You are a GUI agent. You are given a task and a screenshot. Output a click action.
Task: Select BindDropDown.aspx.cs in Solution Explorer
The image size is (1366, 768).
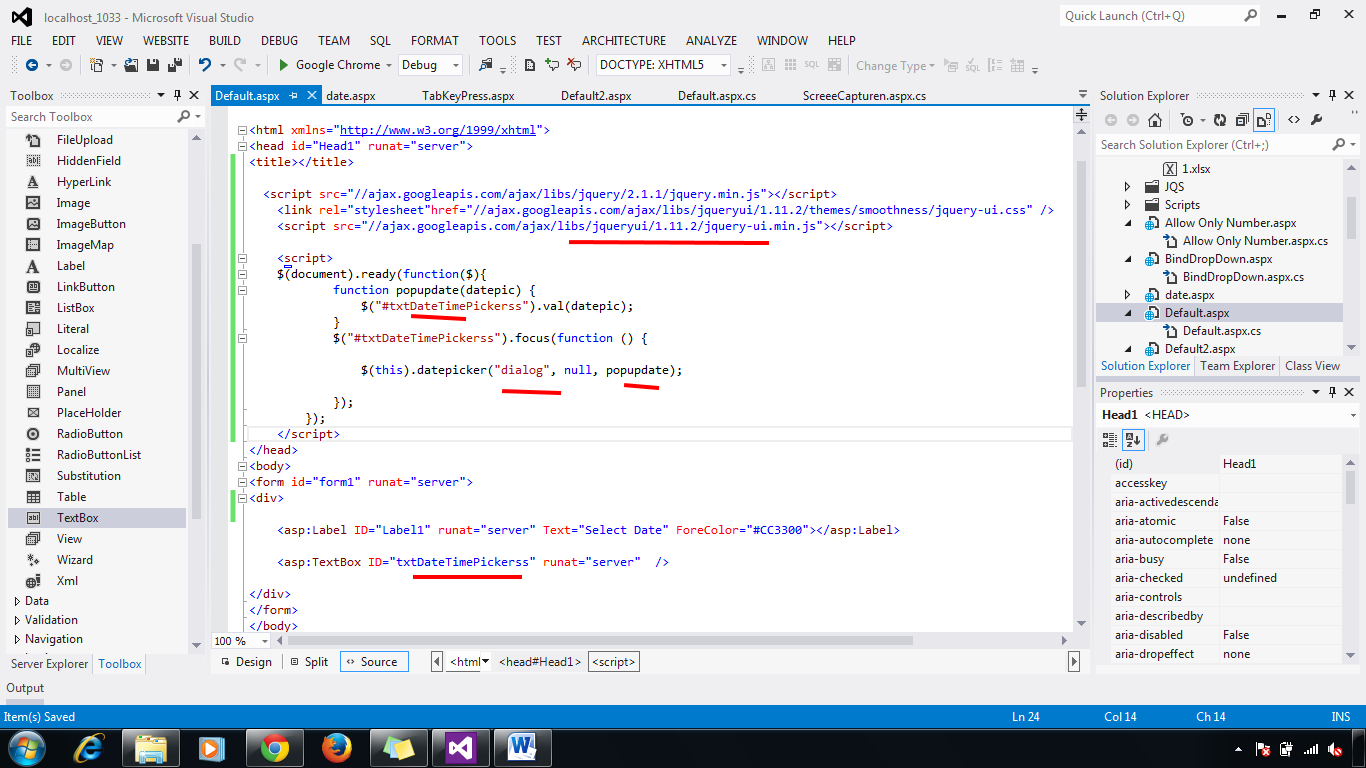point(1243,277)
